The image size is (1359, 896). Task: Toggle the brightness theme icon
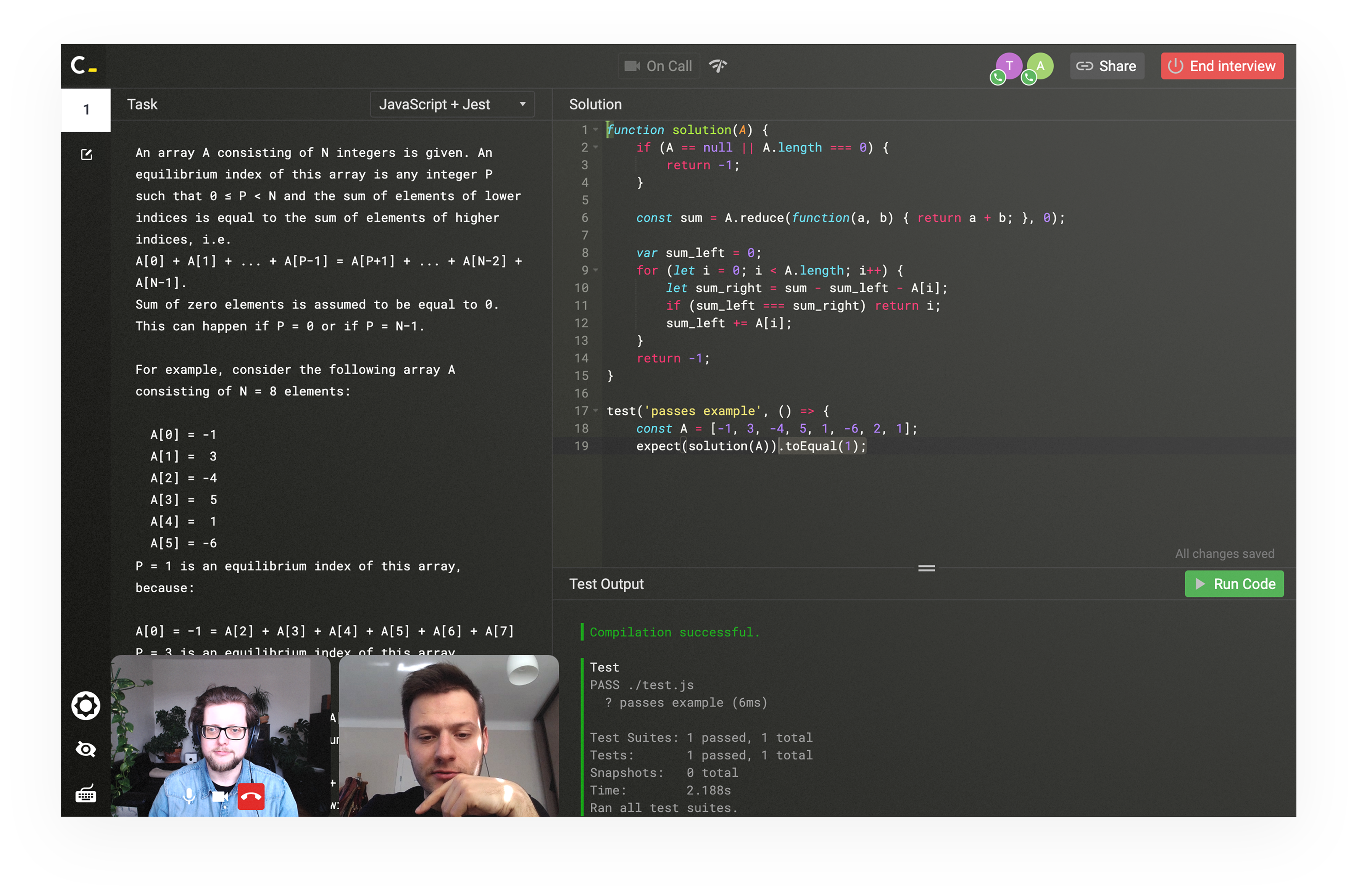coord(86,705)
